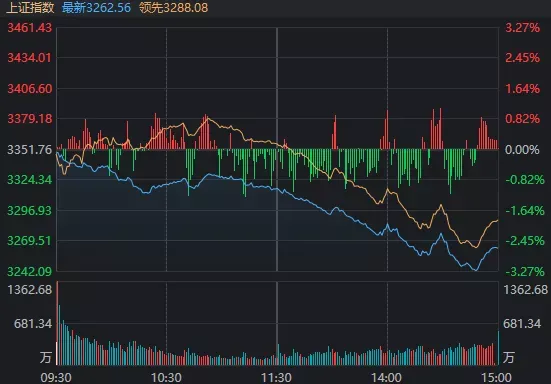Click the tall opening red volume bar
Screen dimensions: 551x384
[57, 323]
